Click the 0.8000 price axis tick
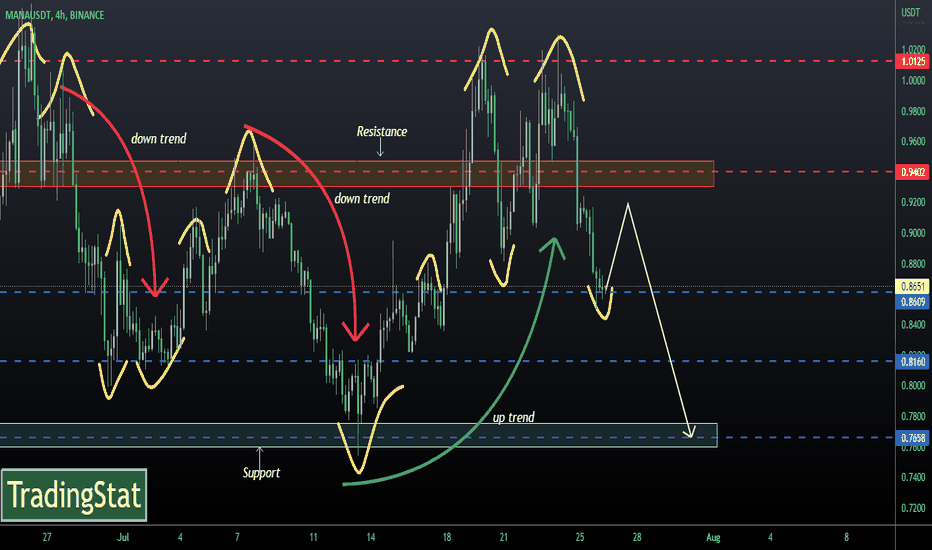This screenshot has width=932, height=550. 913,385
